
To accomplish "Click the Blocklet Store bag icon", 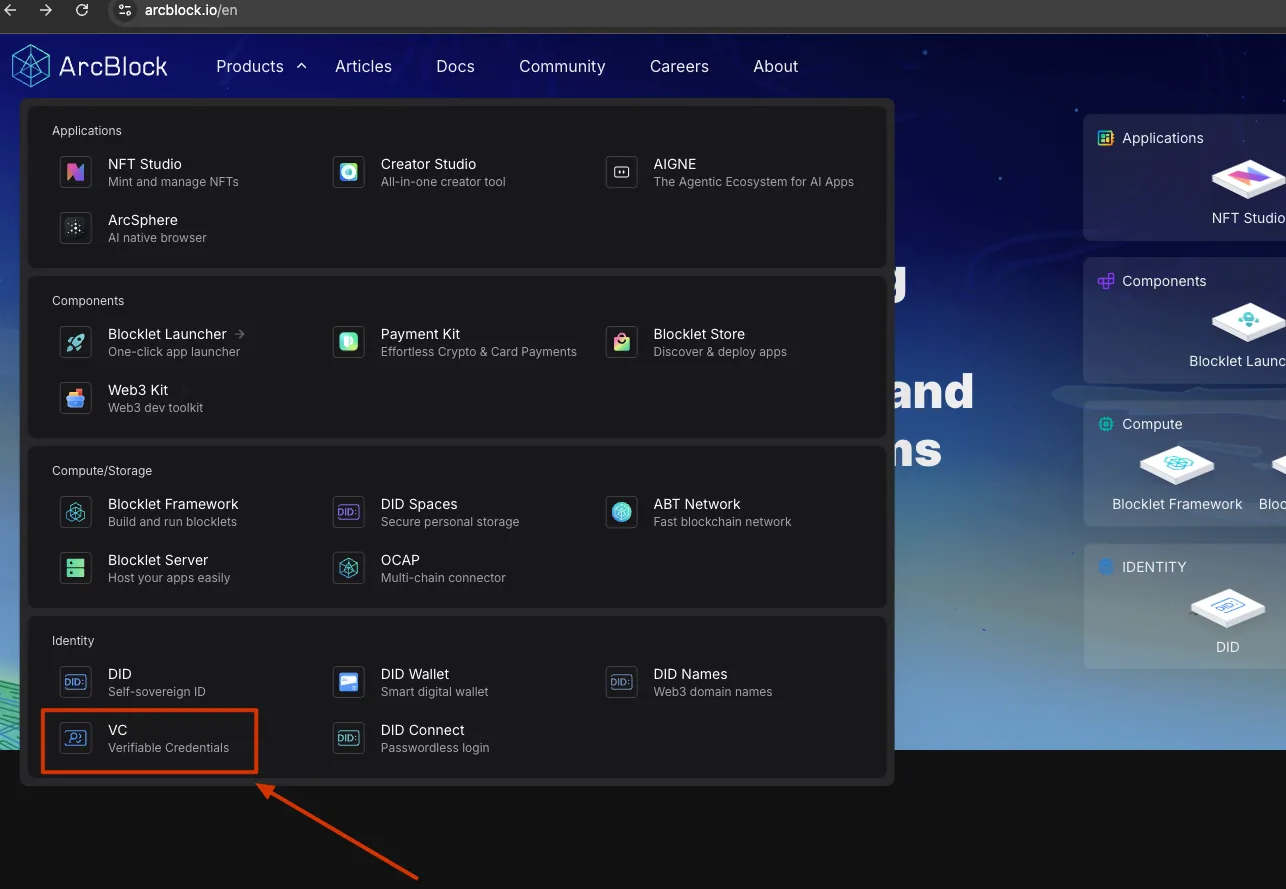I will point(621,342).
